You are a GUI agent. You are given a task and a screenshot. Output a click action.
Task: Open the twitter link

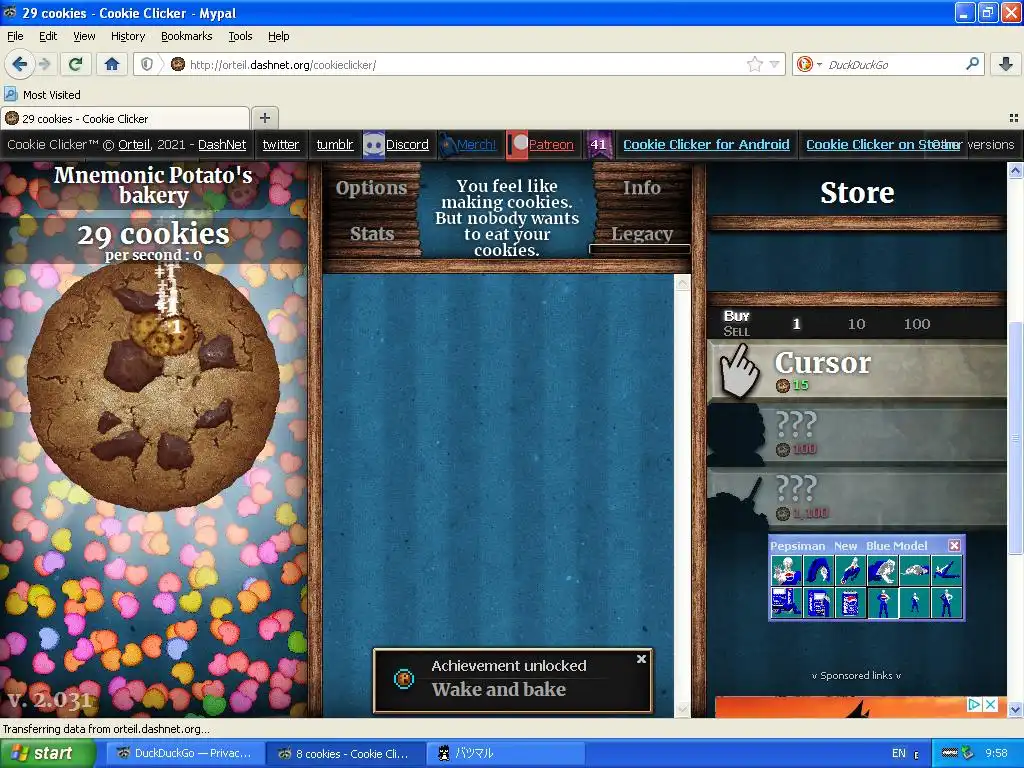281,145
